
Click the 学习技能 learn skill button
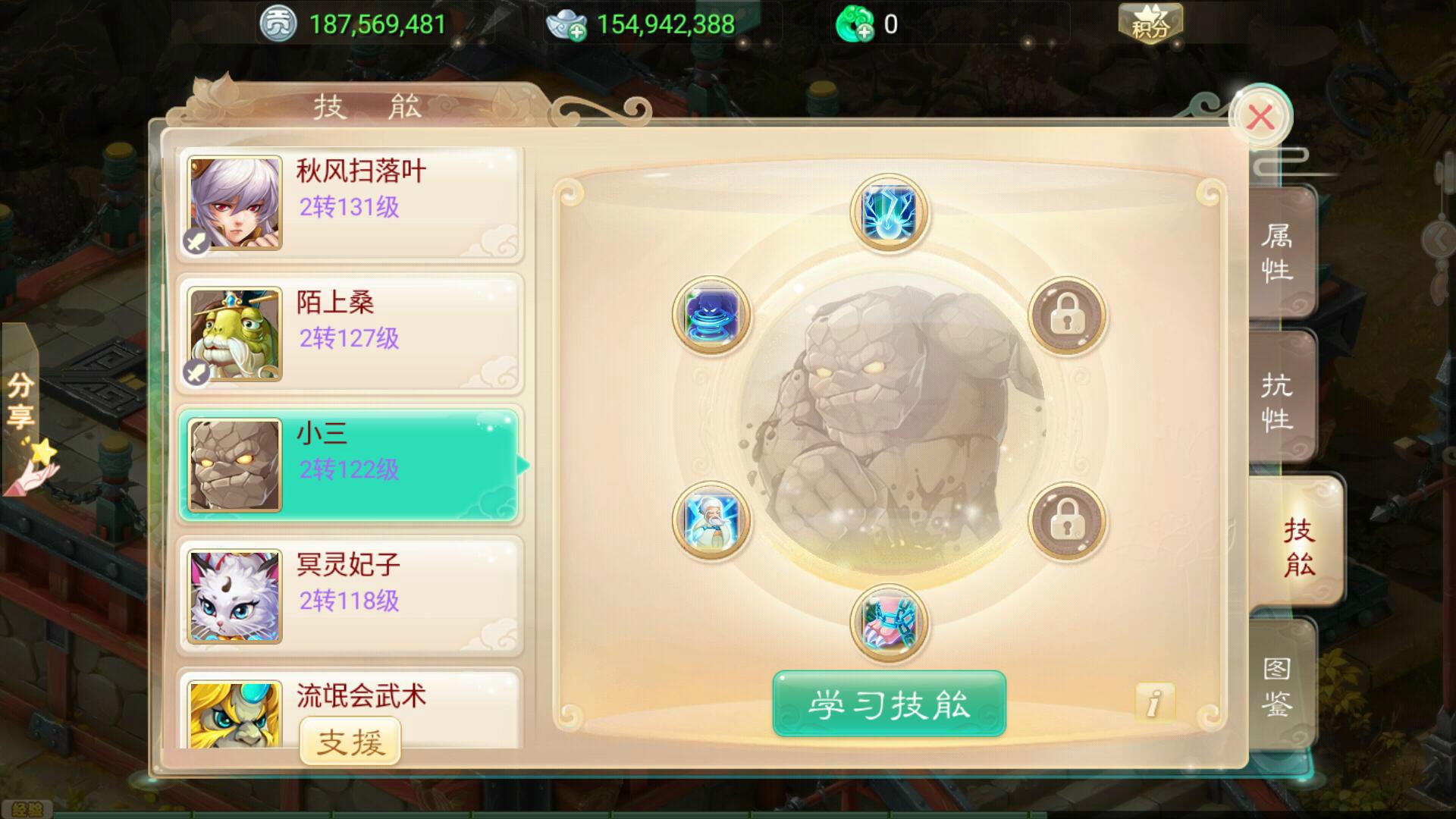point(889,704)
